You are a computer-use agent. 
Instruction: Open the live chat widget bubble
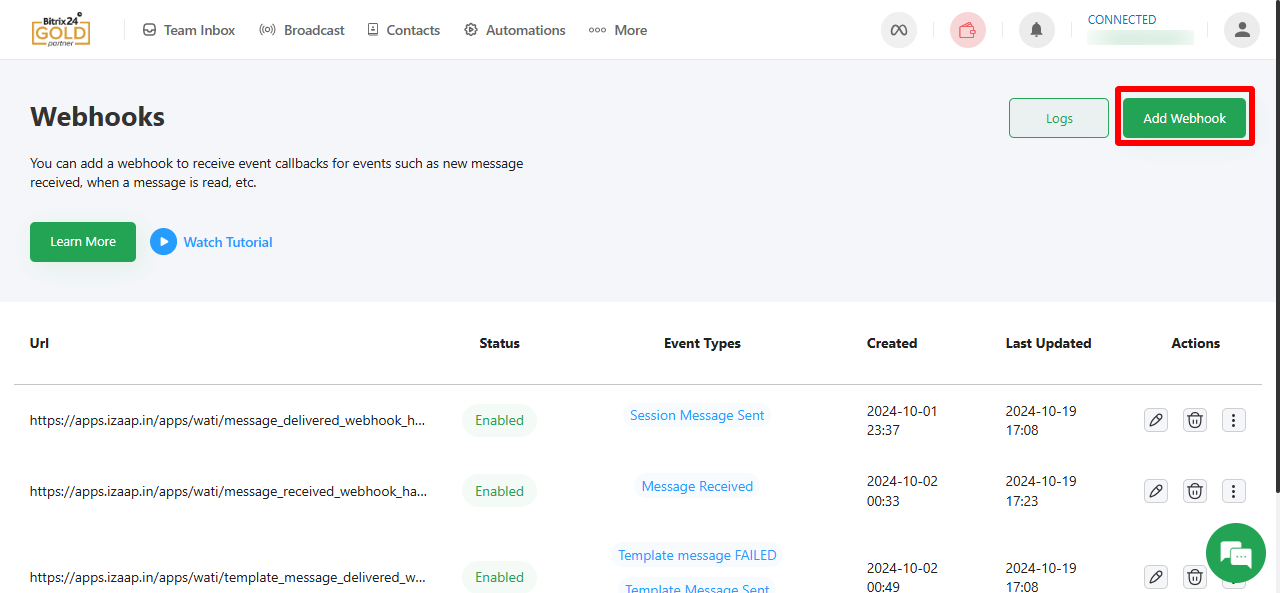coord(1236,553)
